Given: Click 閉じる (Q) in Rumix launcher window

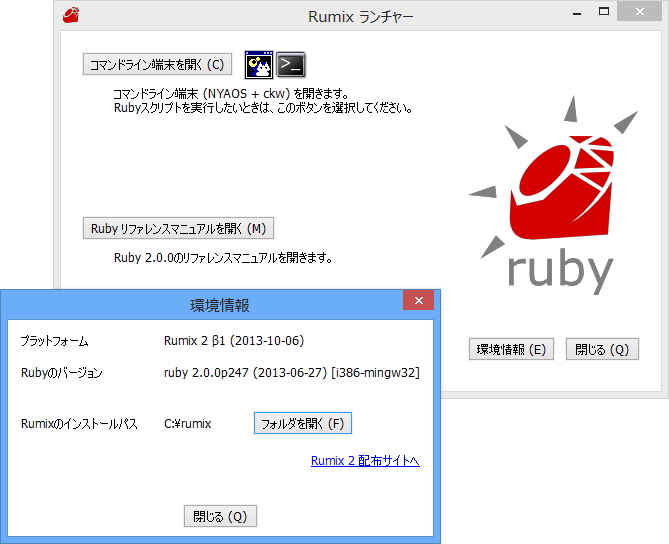Looking at the screenshot, I should pos(602,349).
